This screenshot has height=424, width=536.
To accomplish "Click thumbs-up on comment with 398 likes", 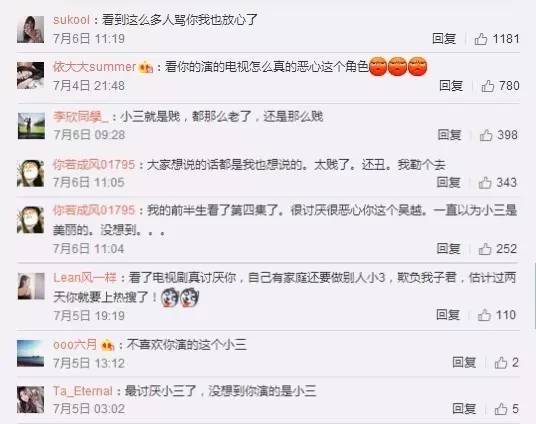I will pos(486,135).
